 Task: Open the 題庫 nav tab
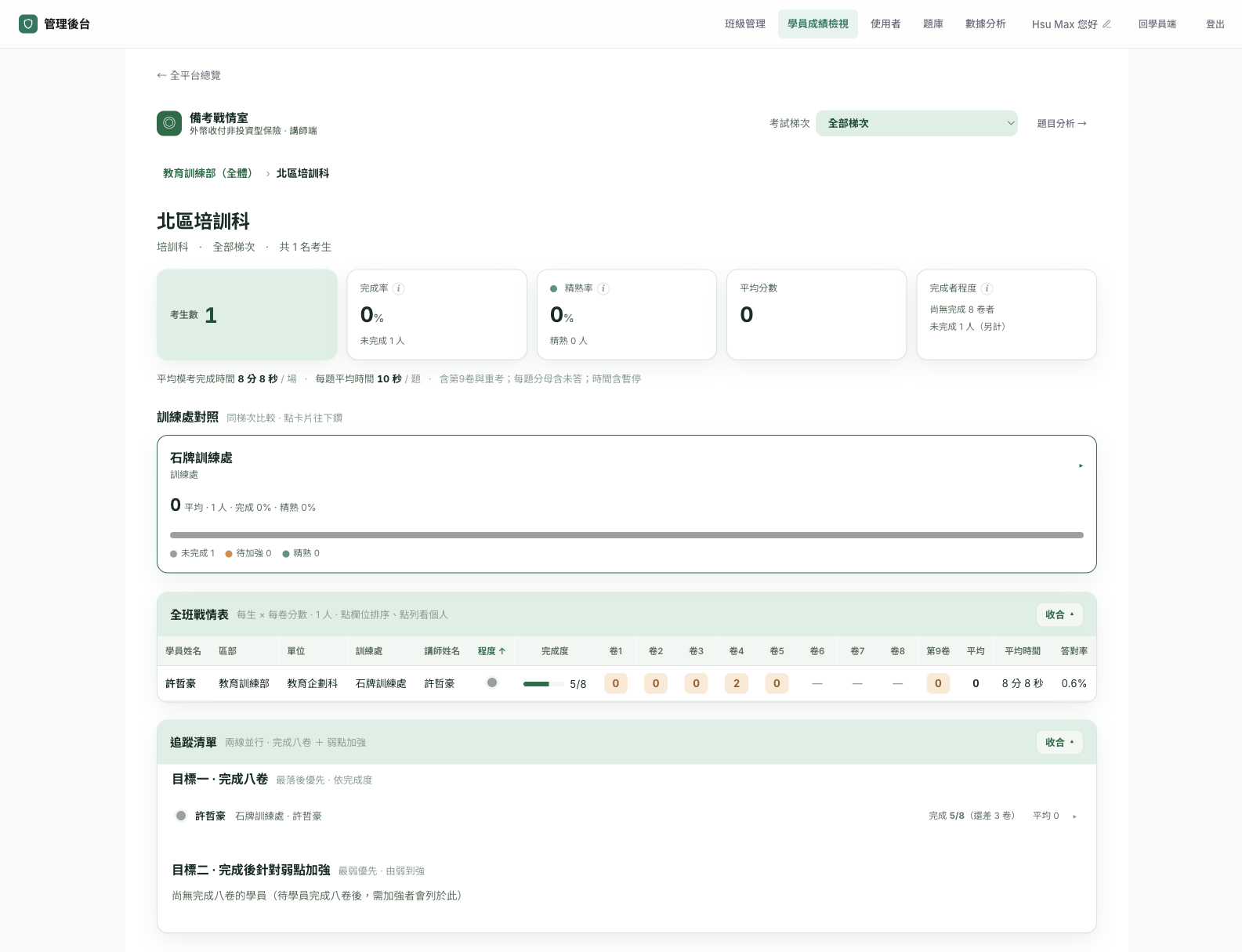click(x=933, y=24)
